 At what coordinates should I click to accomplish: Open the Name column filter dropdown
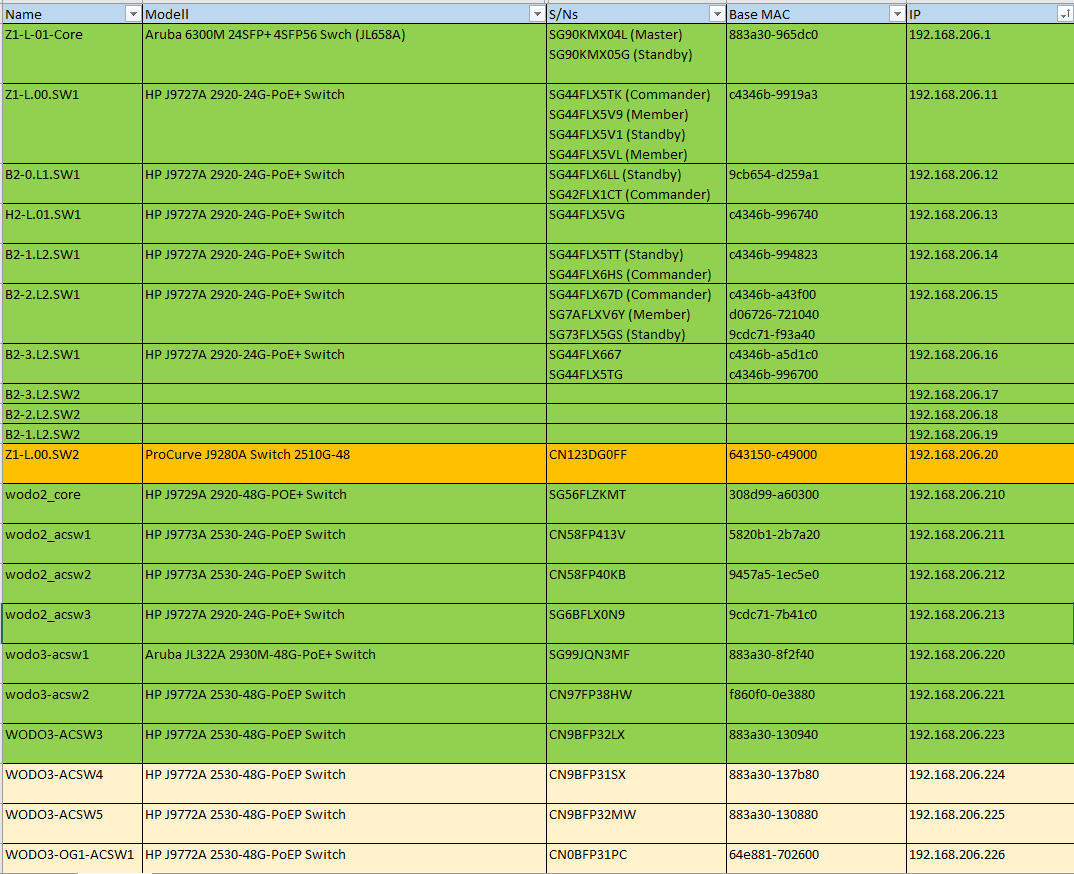[x=133, y=14]
